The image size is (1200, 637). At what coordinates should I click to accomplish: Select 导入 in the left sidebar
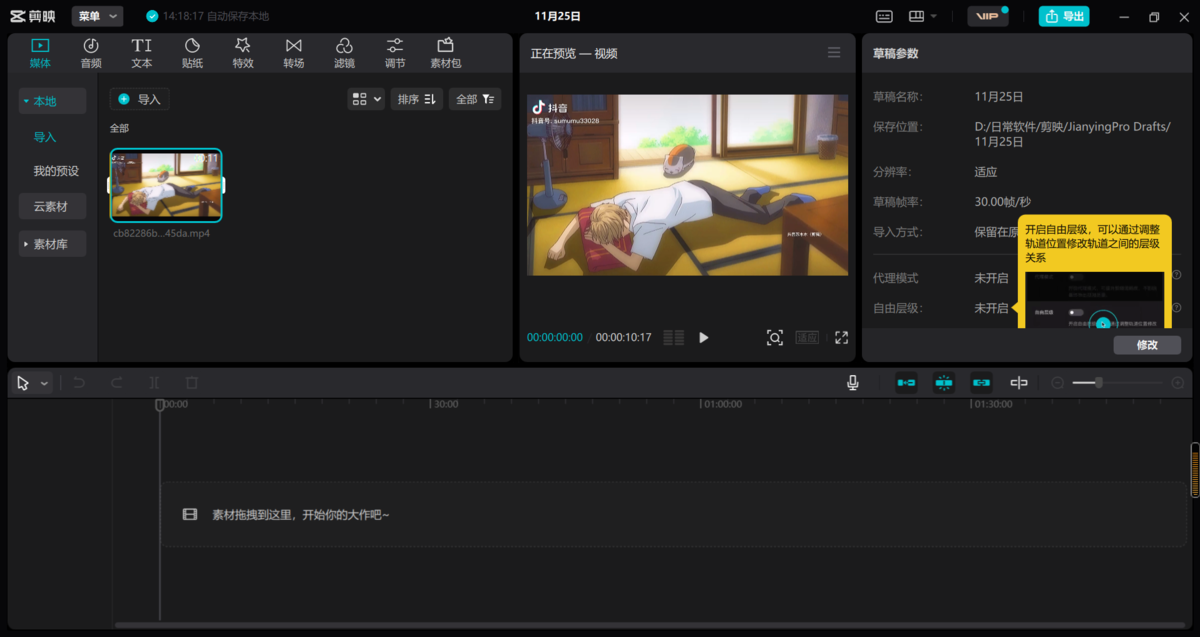pos(45,137)
